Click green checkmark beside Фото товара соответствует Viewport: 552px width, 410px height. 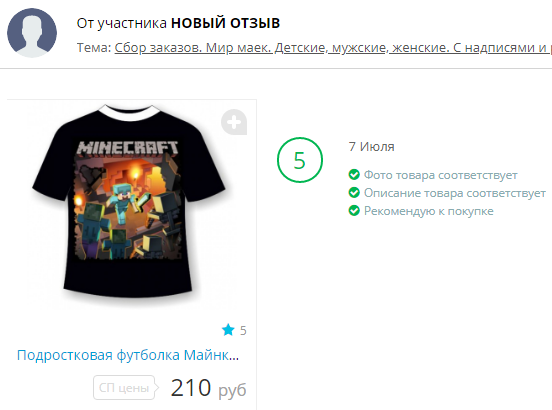tap(354, 175)
